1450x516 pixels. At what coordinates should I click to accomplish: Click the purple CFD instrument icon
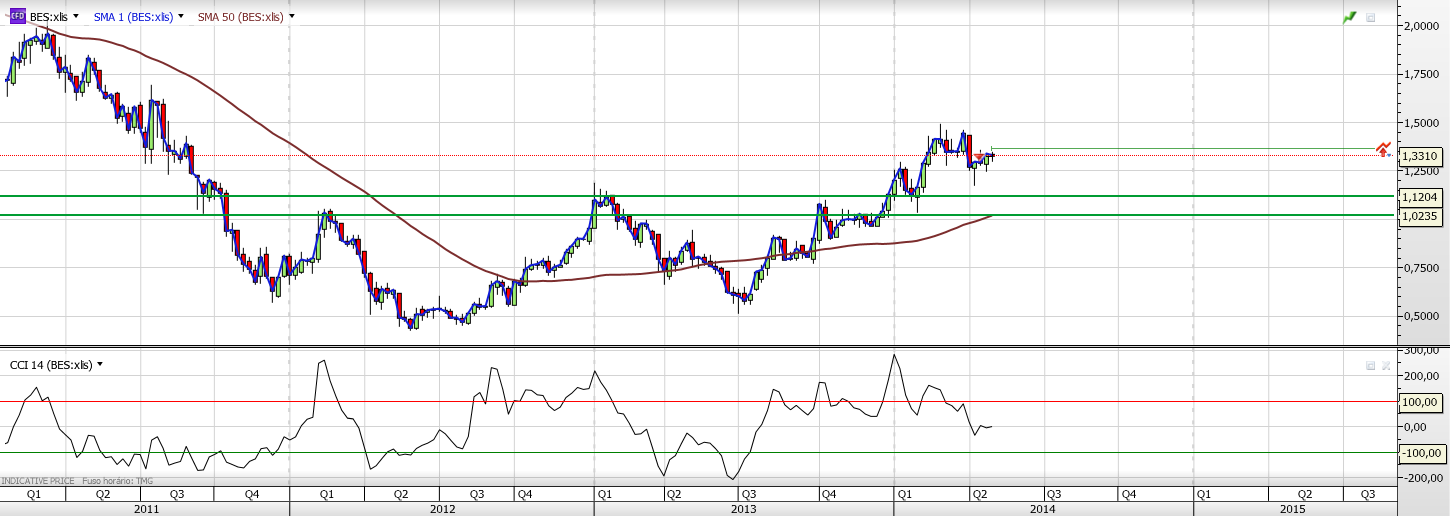point(17,16)
